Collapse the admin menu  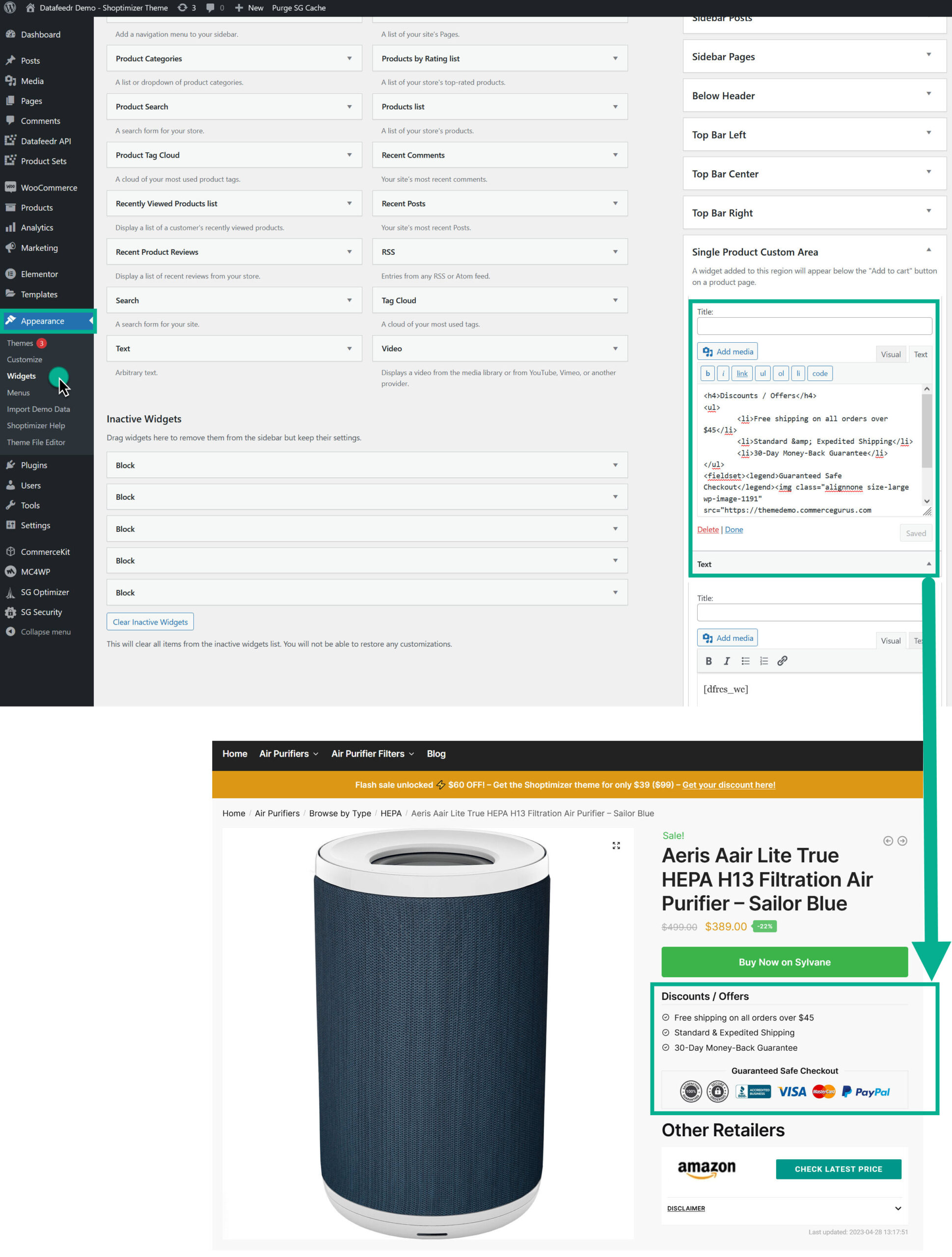coord(39,632)
